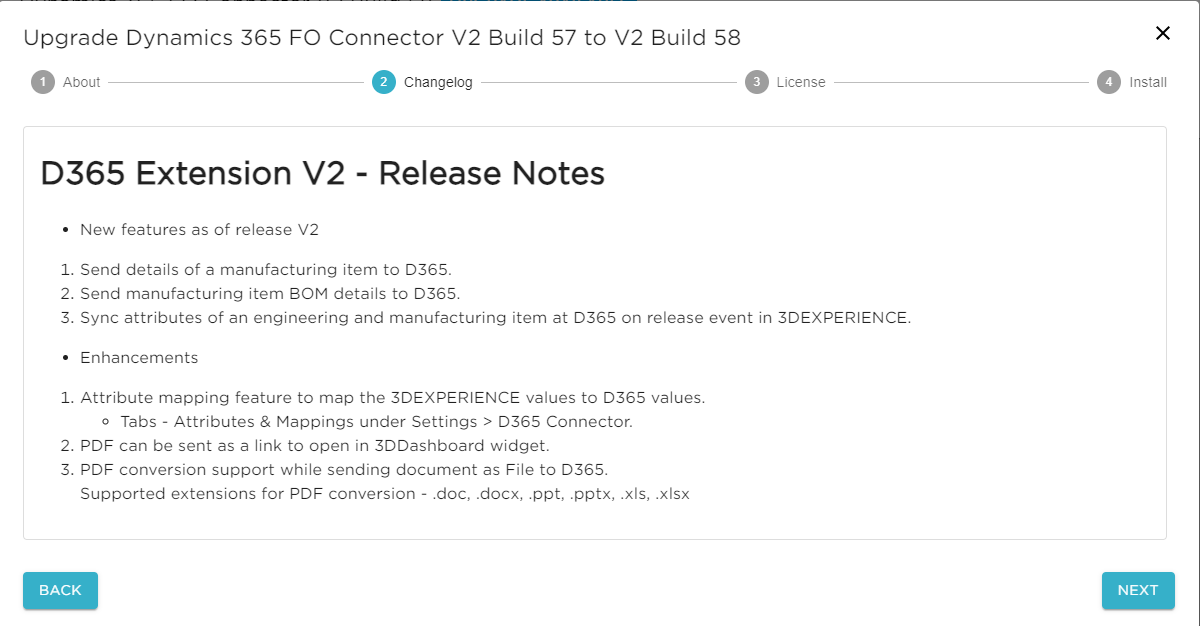Image resolution: width=1200 pixels, height=626 pixels.
Task: Click the Supported extensions for PDF conversion line
Action: point(385,494)
